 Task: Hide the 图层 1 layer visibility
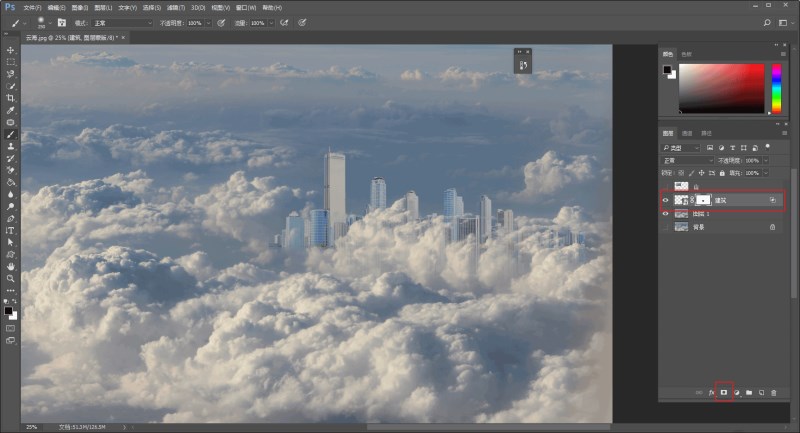[666, 214]
